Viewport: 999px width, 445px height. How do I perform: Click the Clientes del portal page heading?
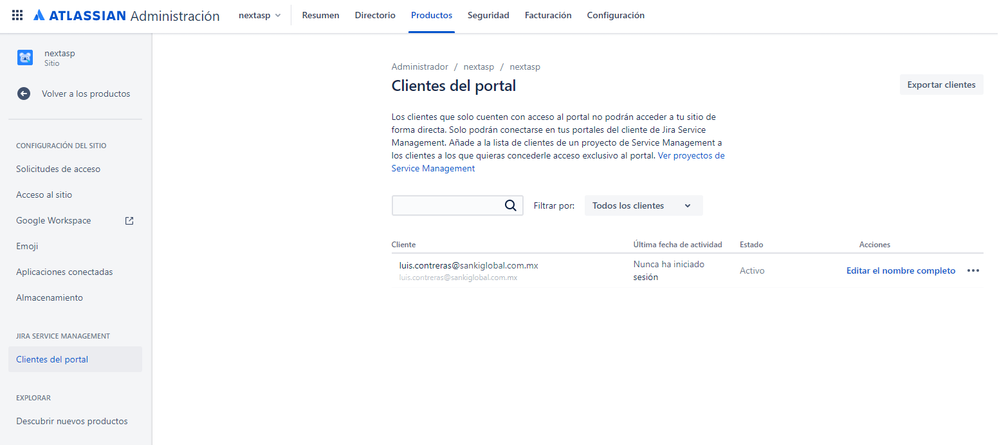pos(454,85)
